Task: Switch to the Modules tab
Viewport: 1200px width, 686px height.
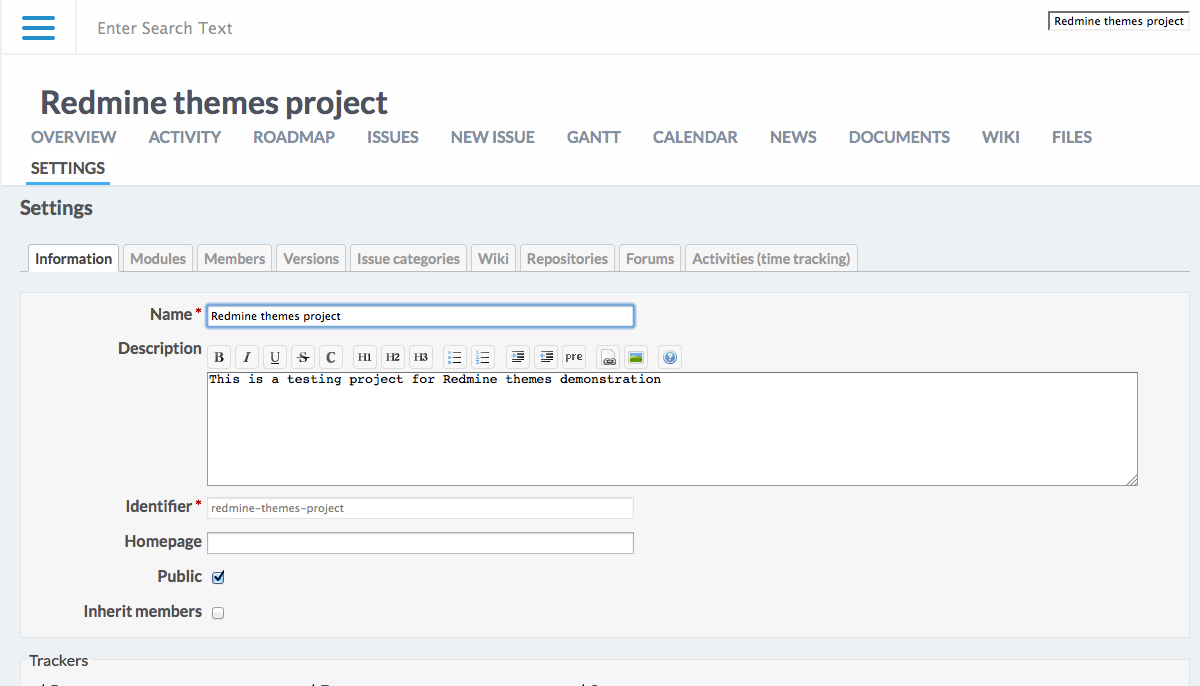Action: 158,258
